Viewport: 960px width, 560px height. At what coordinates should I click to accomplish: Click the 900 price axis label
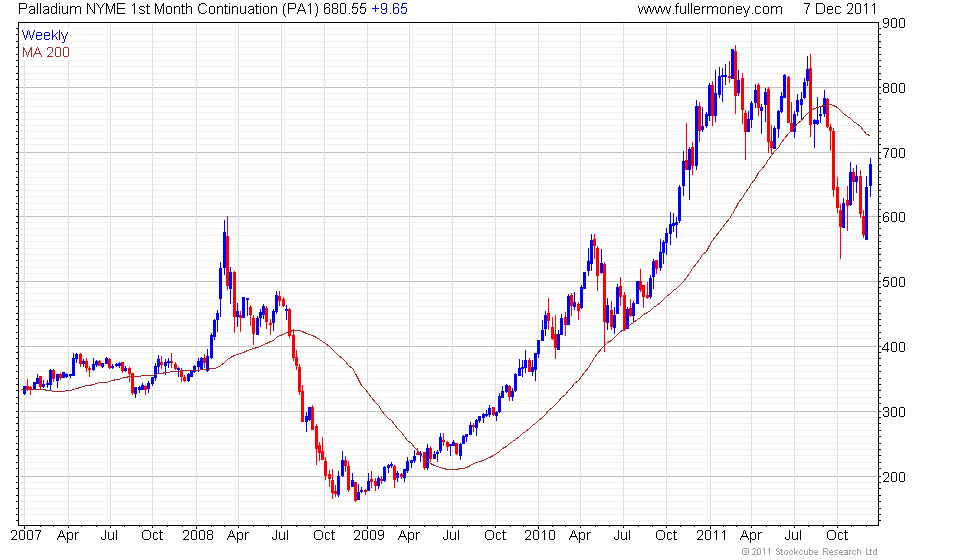[894, 23]
